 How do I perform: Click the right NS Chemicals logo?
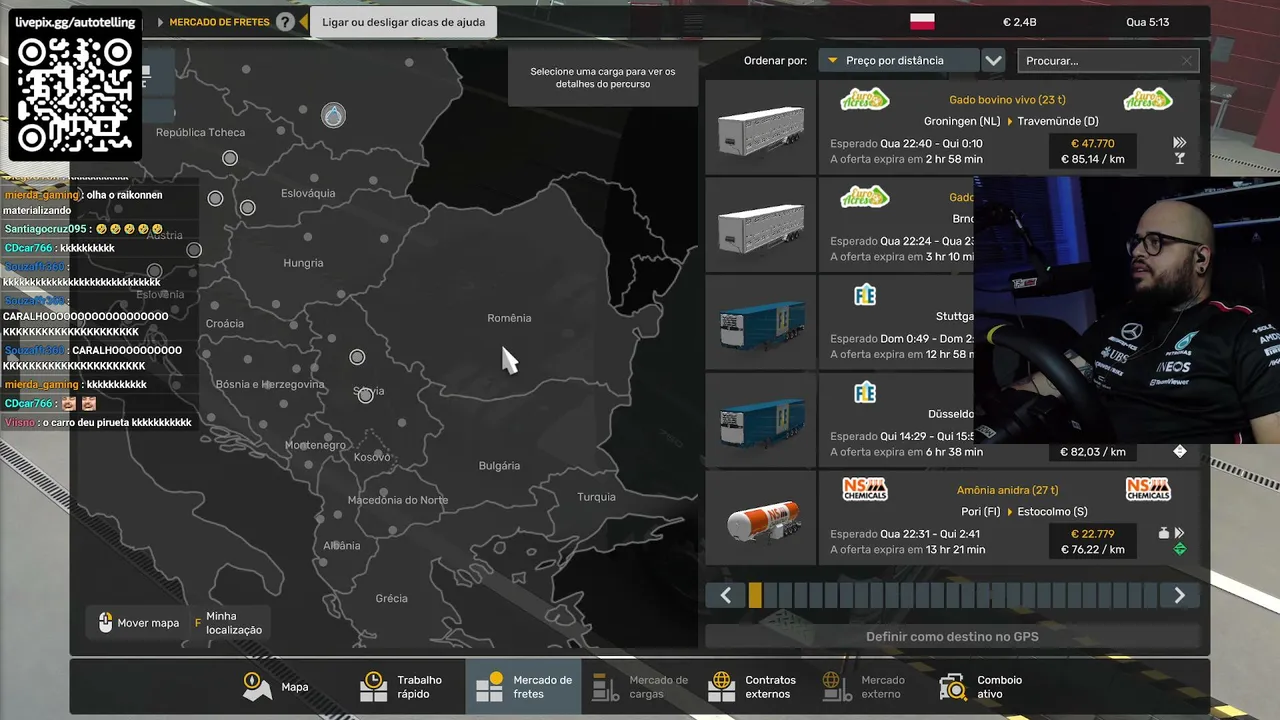(x=1148, y=489)
